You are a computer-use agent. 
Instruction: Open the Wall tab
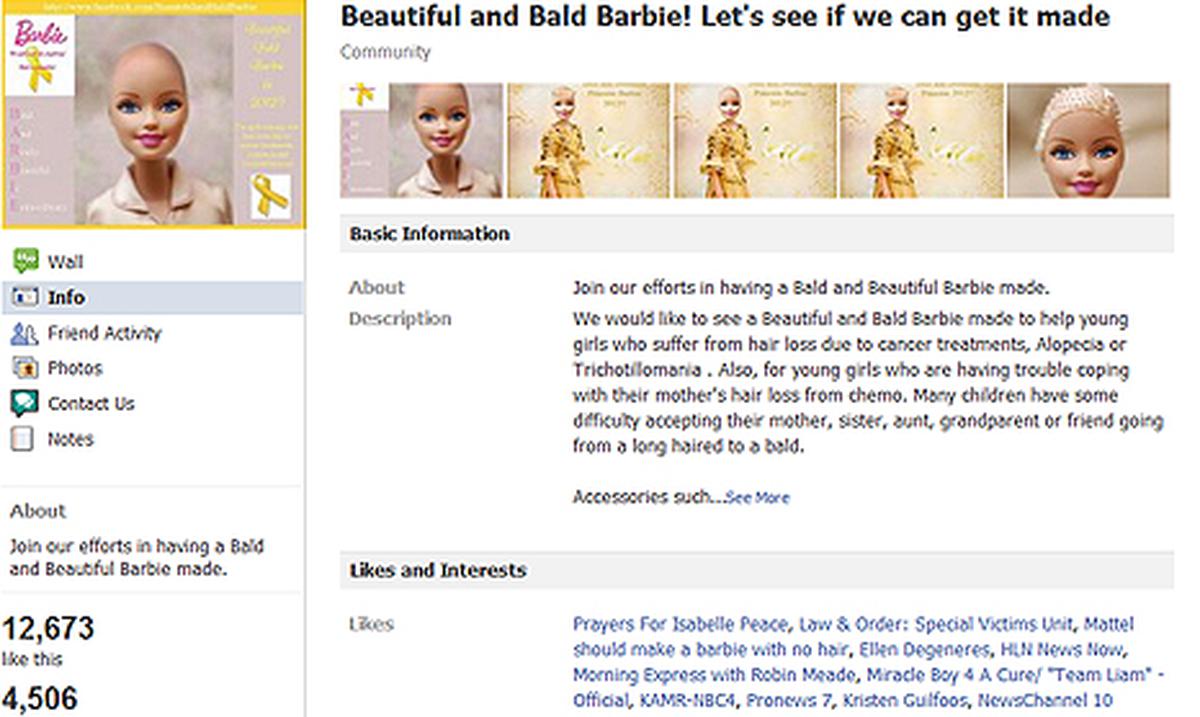pos(65,262)
